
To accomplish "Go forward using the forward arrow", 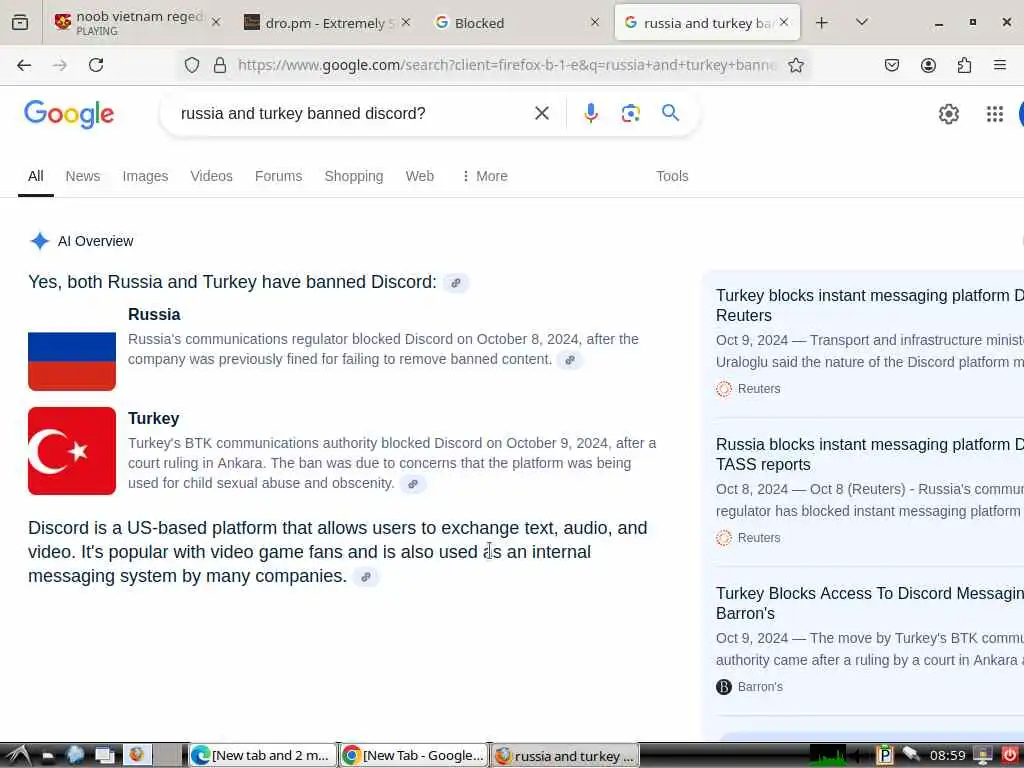I will pos(59,65).
